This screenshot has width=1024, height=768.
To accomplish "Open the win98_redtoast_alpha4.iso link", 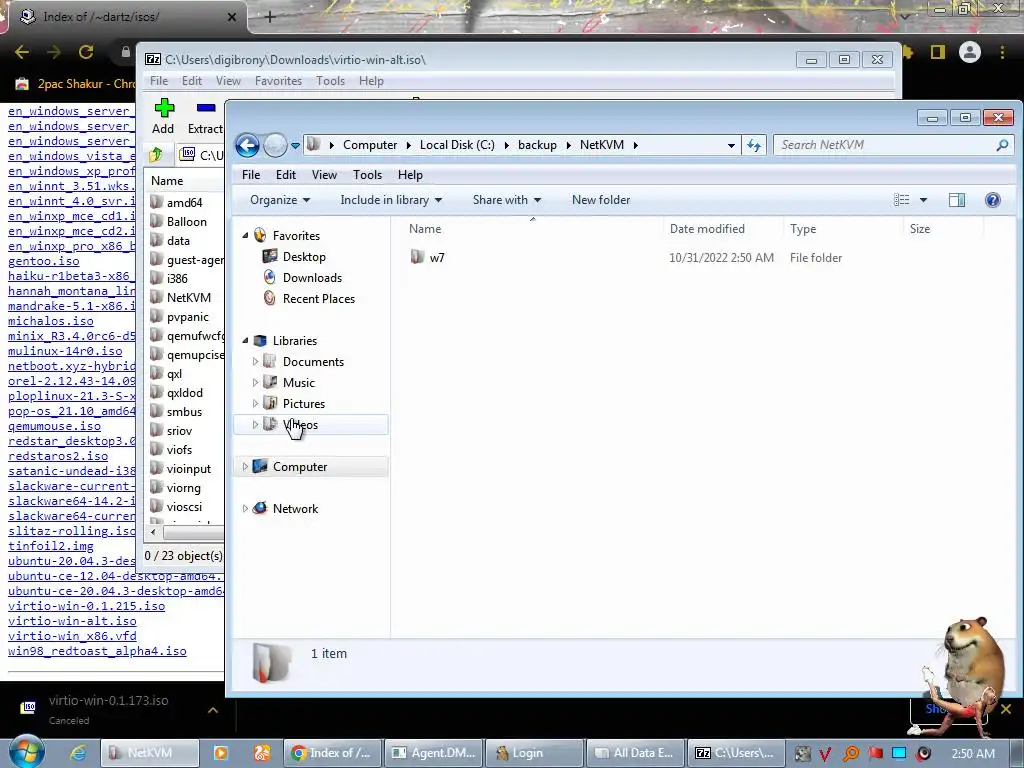I will (97, 651).
